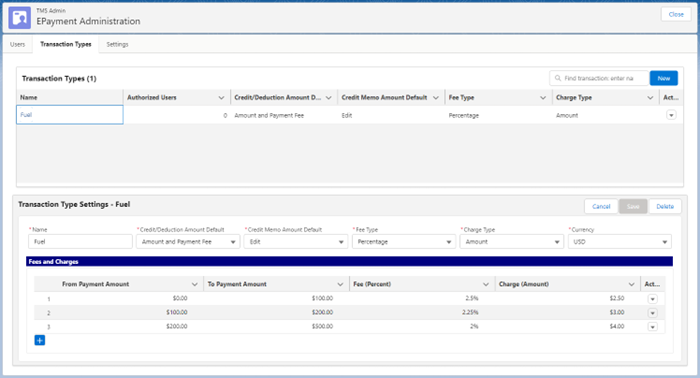Click the $4.00 charge cell
The height and width of the screenshot is (378, 700).
coord(568,326)
